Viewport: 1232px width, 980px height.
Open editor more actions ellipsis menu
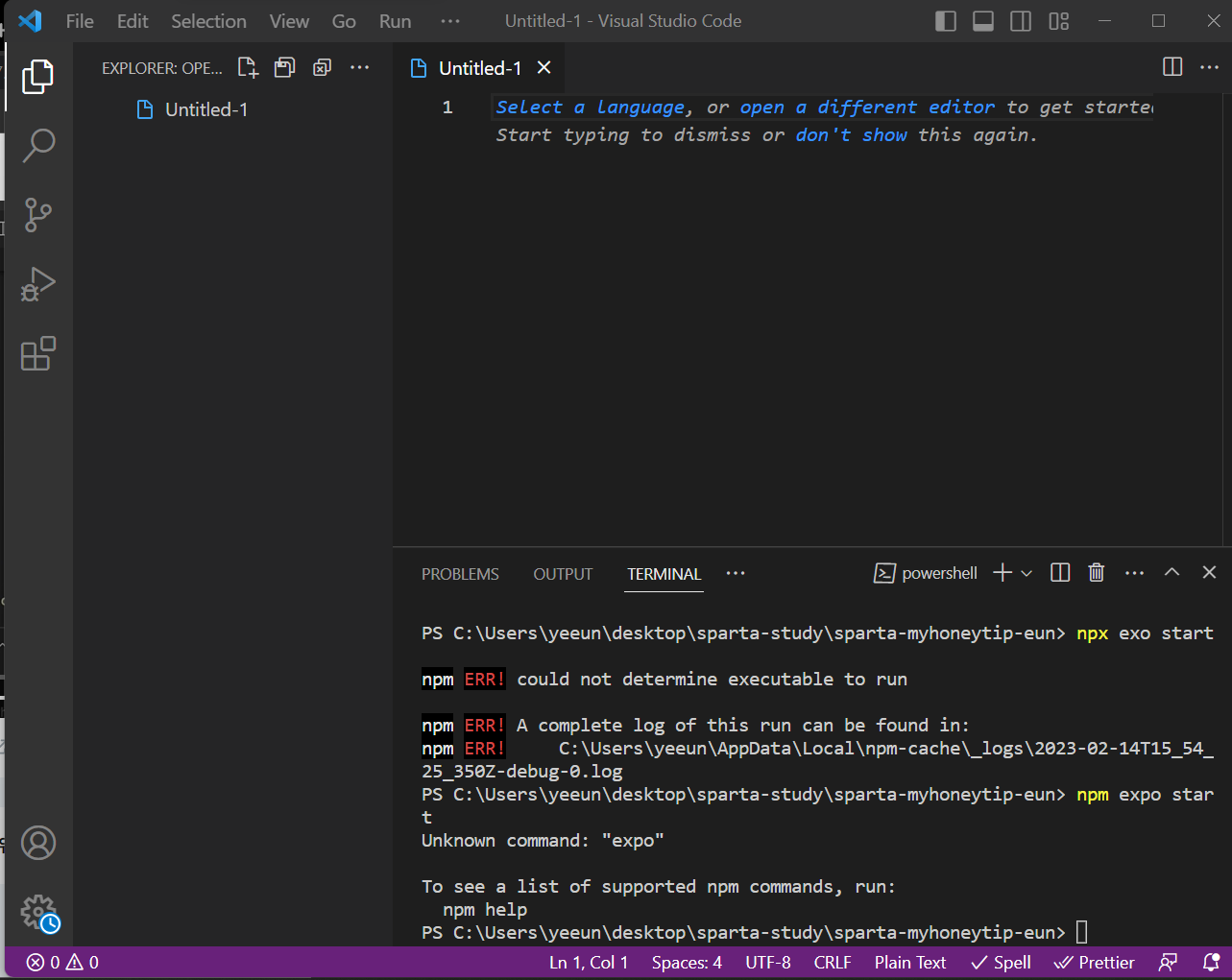[1210, 67]
